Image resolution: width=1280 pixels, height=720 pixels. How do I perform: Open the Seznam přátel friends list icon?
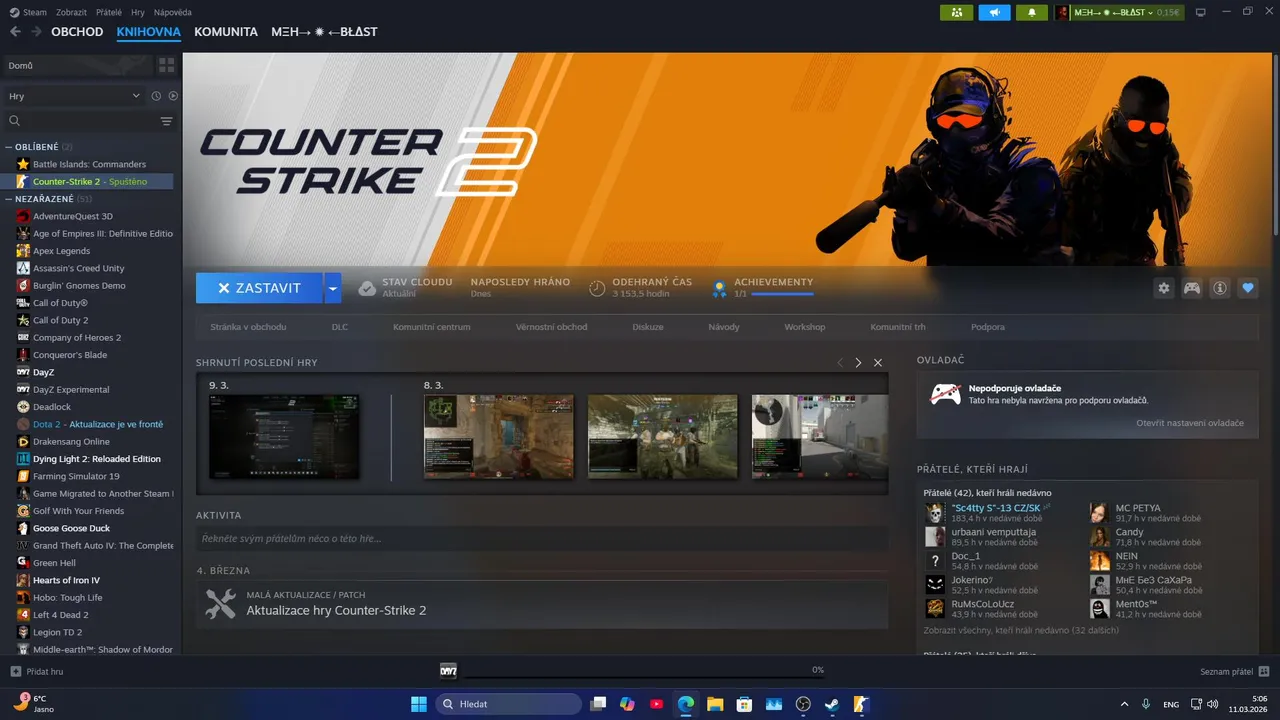(x=1264, y=671)
